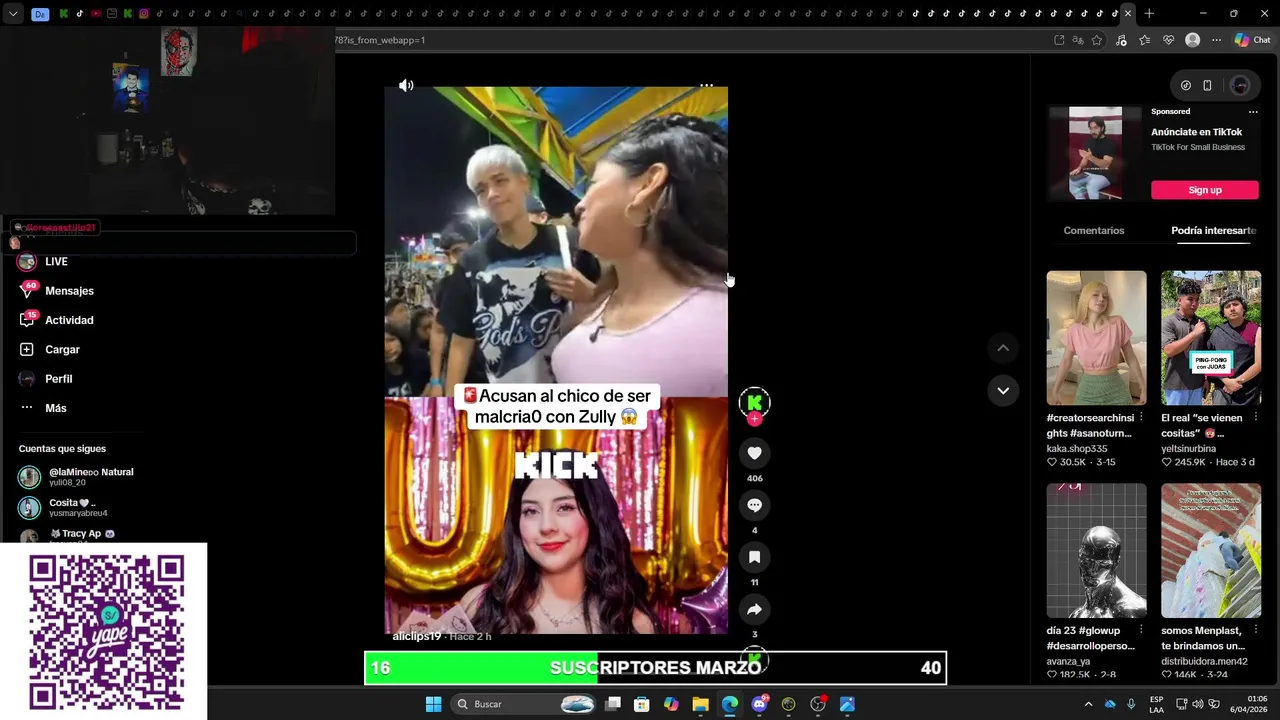Open options for the somos Menplast video
Screen dimensions: 1280x720
pyautogui.click(x=1256, y=631)
